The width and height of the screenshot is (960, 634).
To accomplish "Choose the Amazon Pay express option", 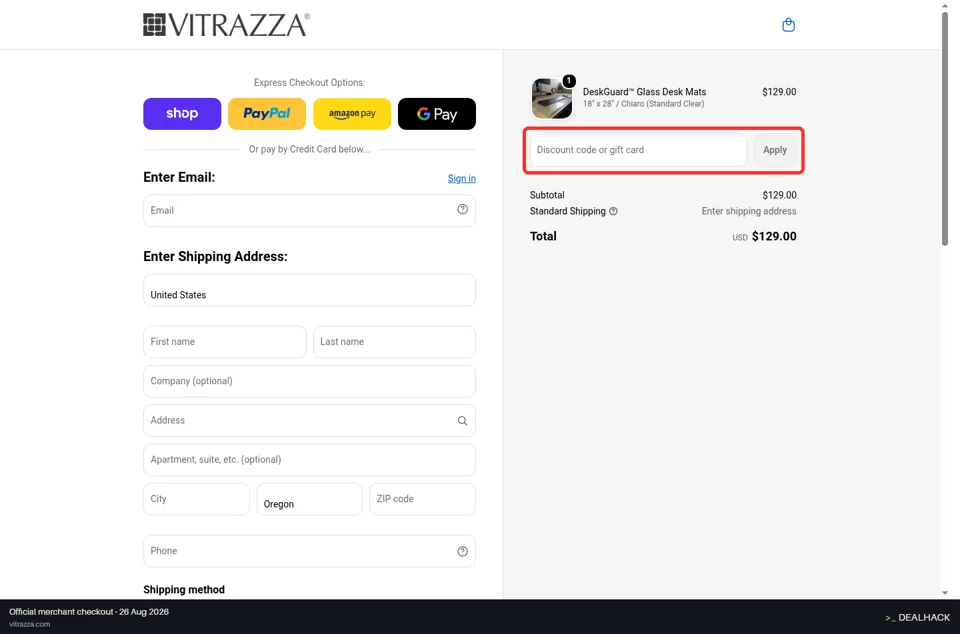I will click(352, 114).
